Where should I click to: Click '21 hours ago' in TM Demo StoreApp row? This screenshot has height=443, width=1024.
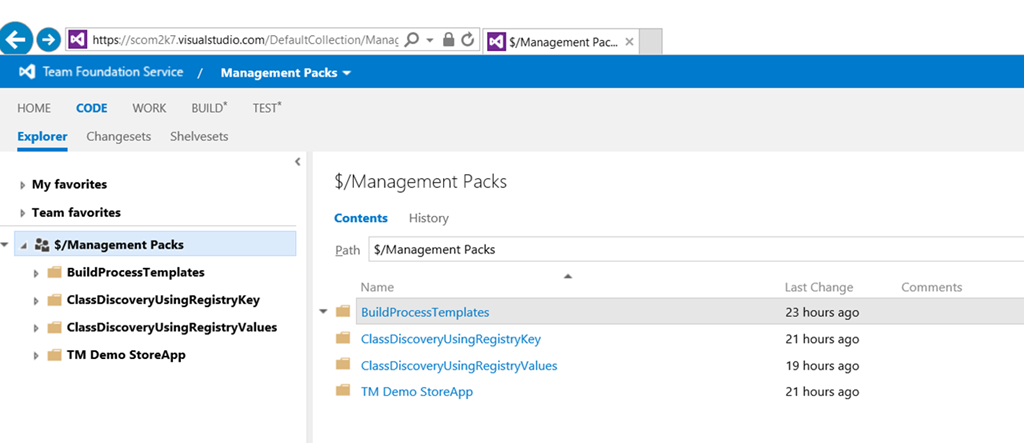pyautogui.click(x=822, y=392)
